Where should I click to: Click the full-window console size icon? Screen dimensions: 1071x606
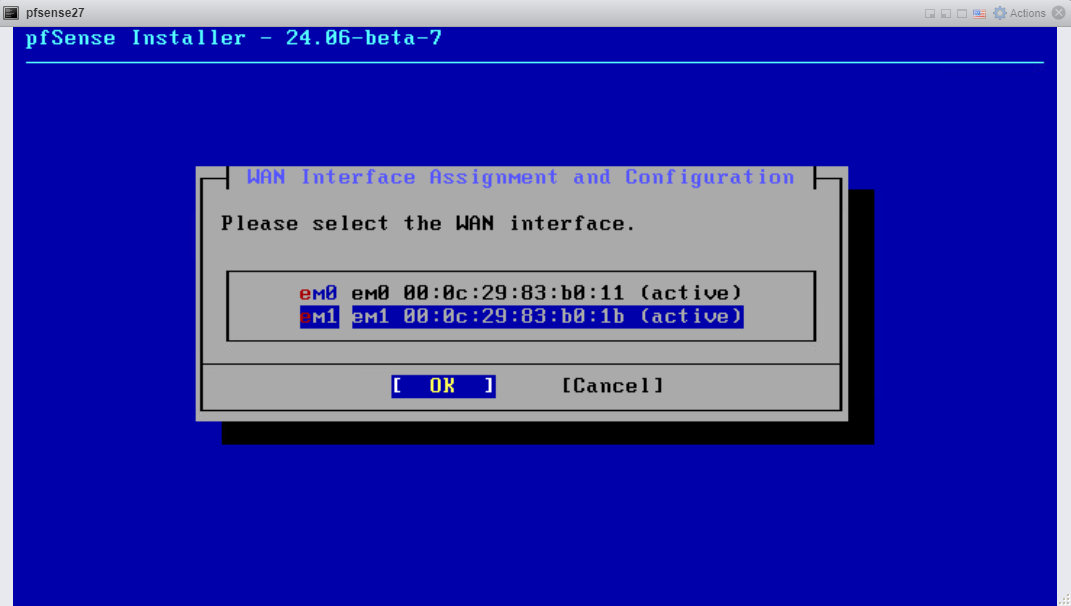click(962, 13)
